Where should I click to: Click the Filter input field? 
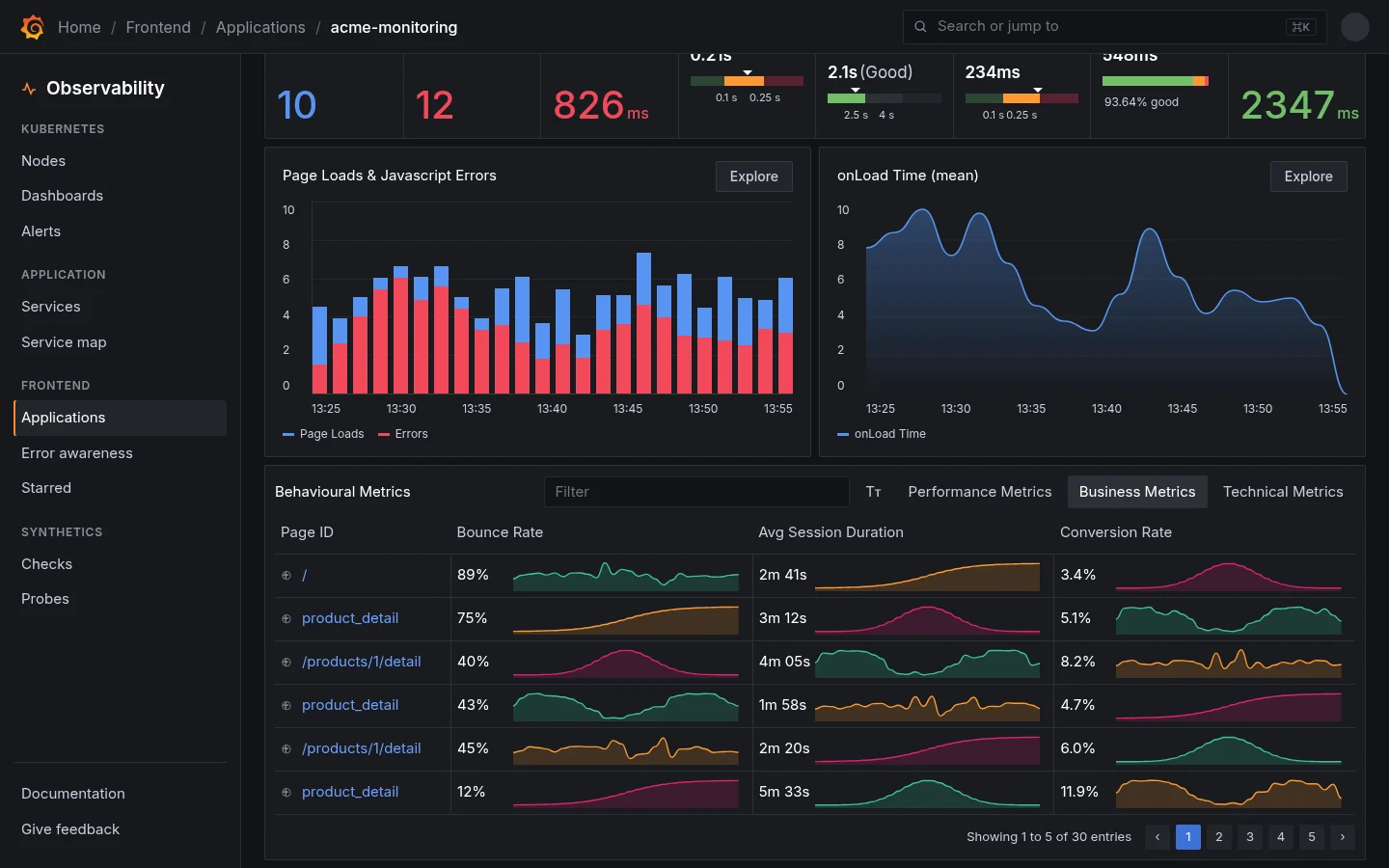696,492
